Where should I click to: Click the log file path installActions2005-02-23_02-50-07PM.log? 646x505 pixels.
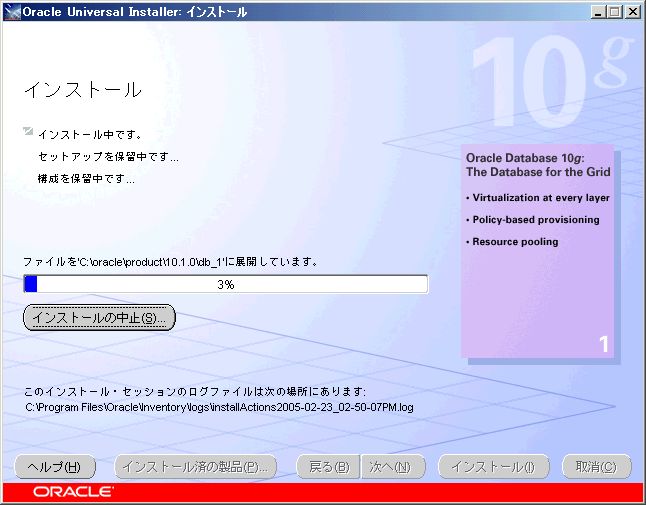tap(219, 407)
